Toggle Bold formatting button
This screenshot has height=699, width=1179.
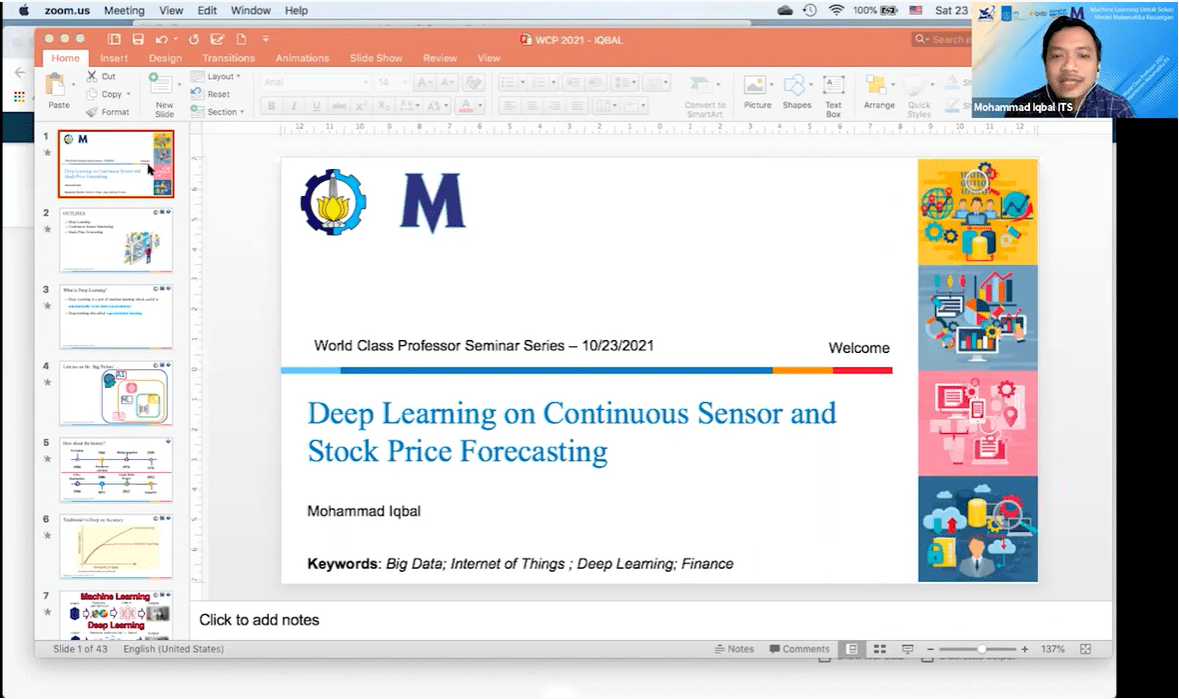coord(271,106)
